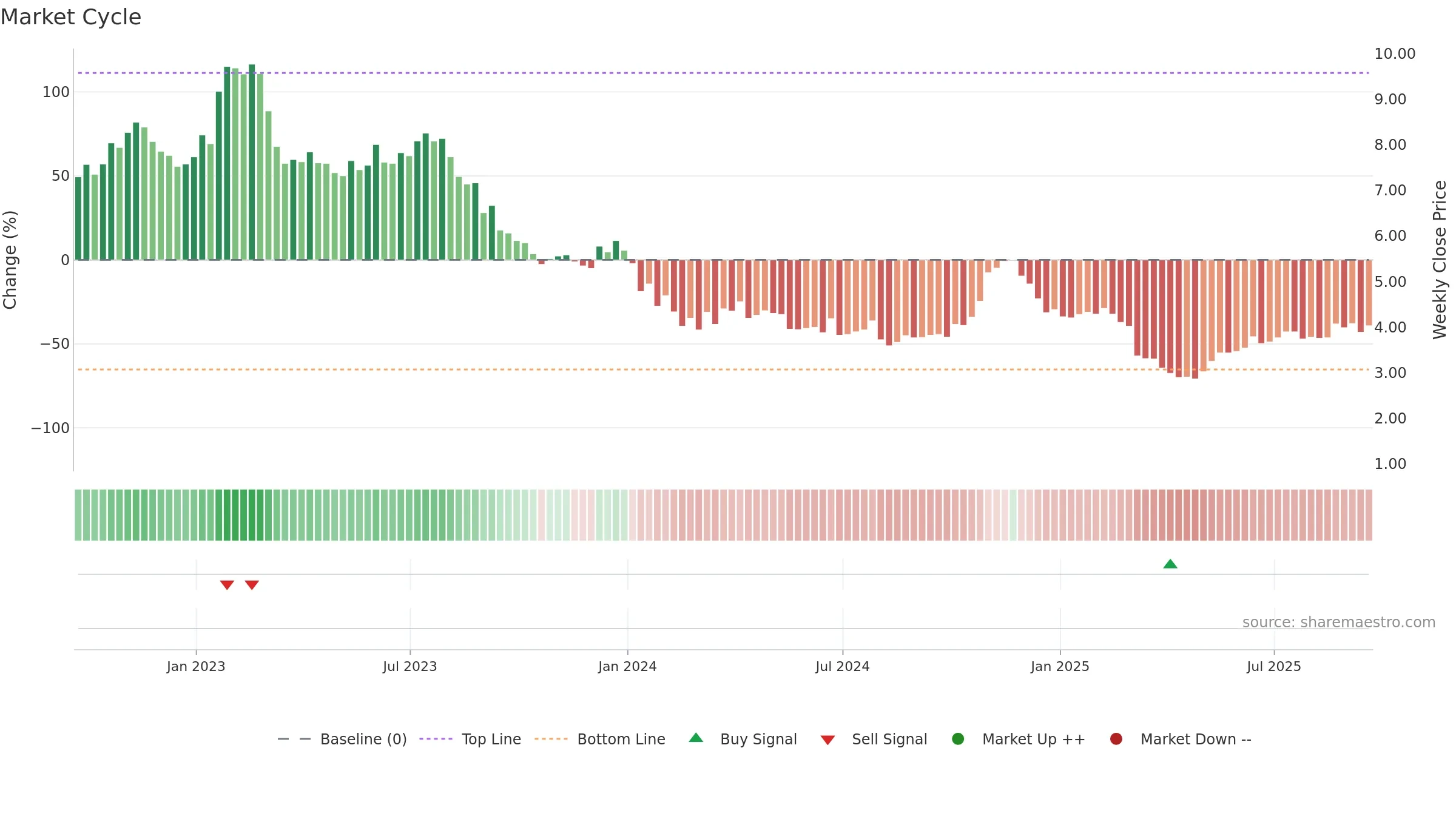Click the green Market Up legend circle

pyautogui.click(x=958, y=739)
